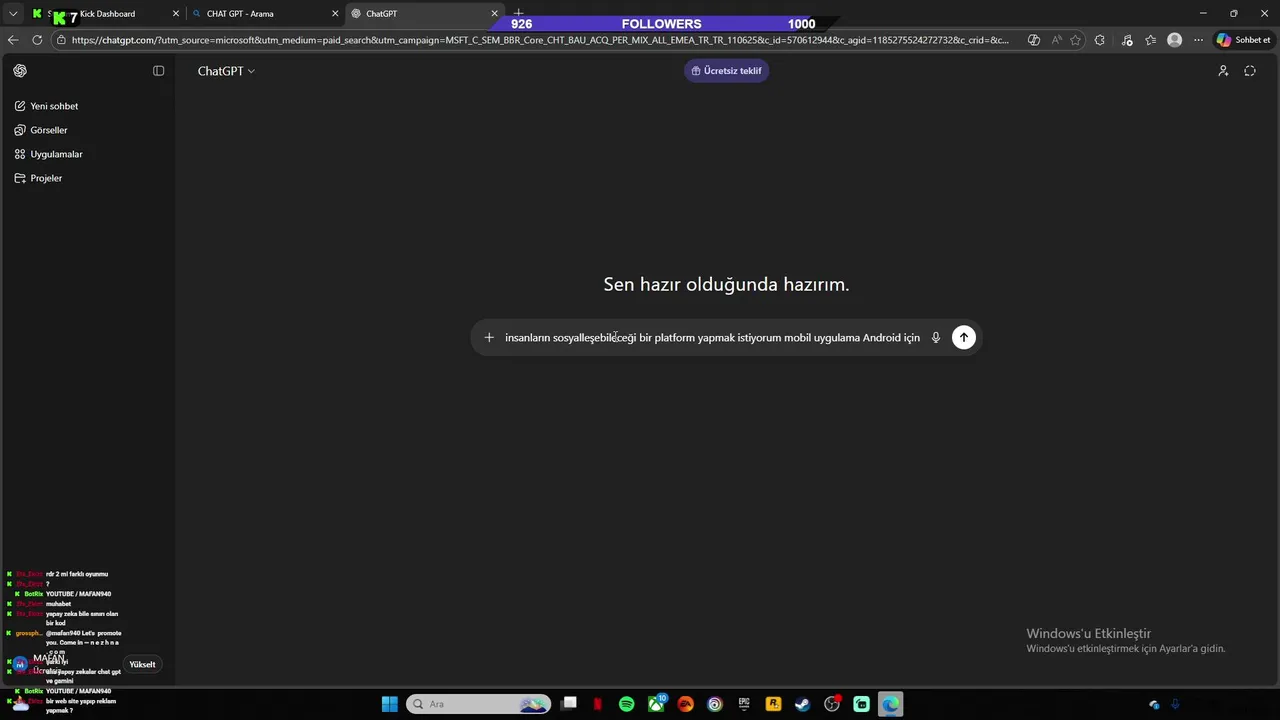Viewport: 1280px width, 720px height.
Task: Click the plus attach button in prompt box
Action: (489, 338)
